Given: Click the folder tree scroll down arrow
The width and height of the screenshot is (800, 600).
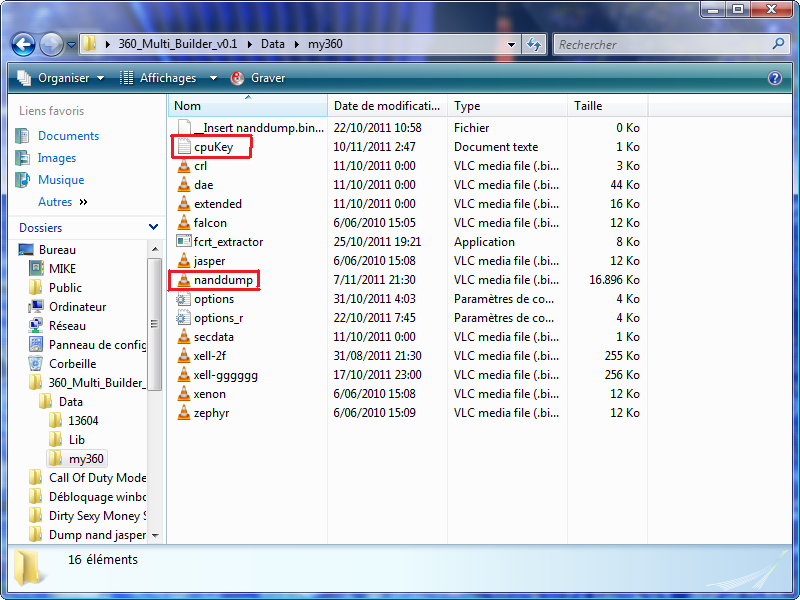Looking at the screenshot, I should pyautogui.click(x=155, y=535).
